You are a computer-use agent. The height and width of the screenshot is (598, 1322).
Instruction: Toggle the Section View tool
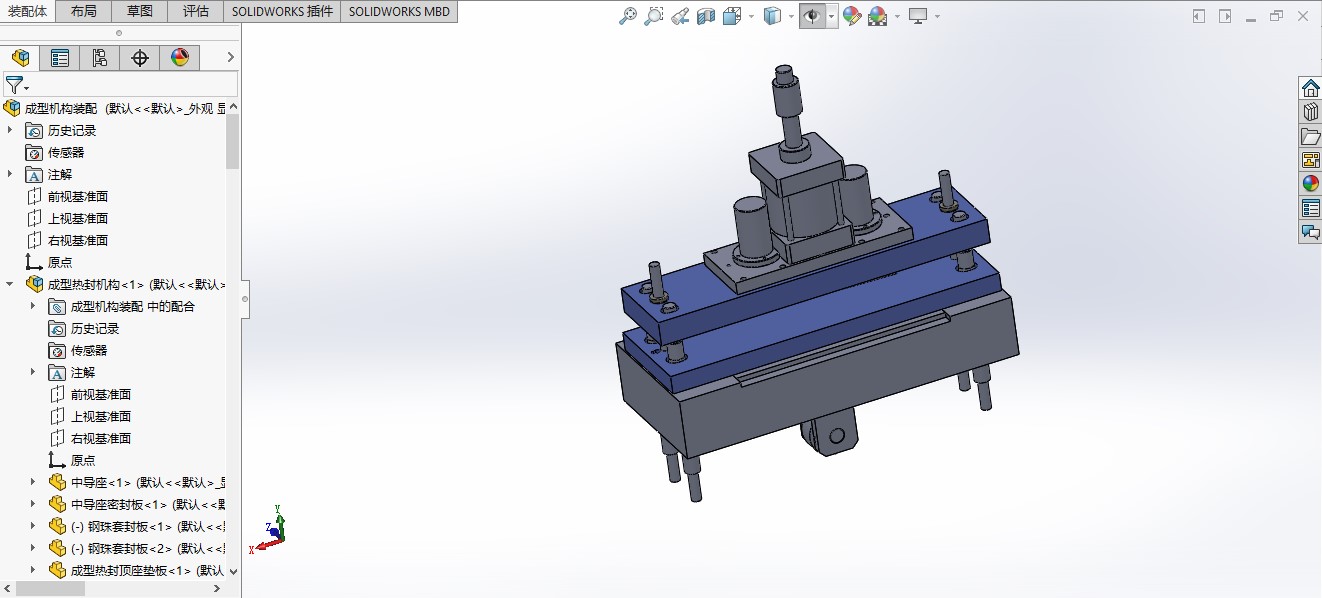point(706,16)
